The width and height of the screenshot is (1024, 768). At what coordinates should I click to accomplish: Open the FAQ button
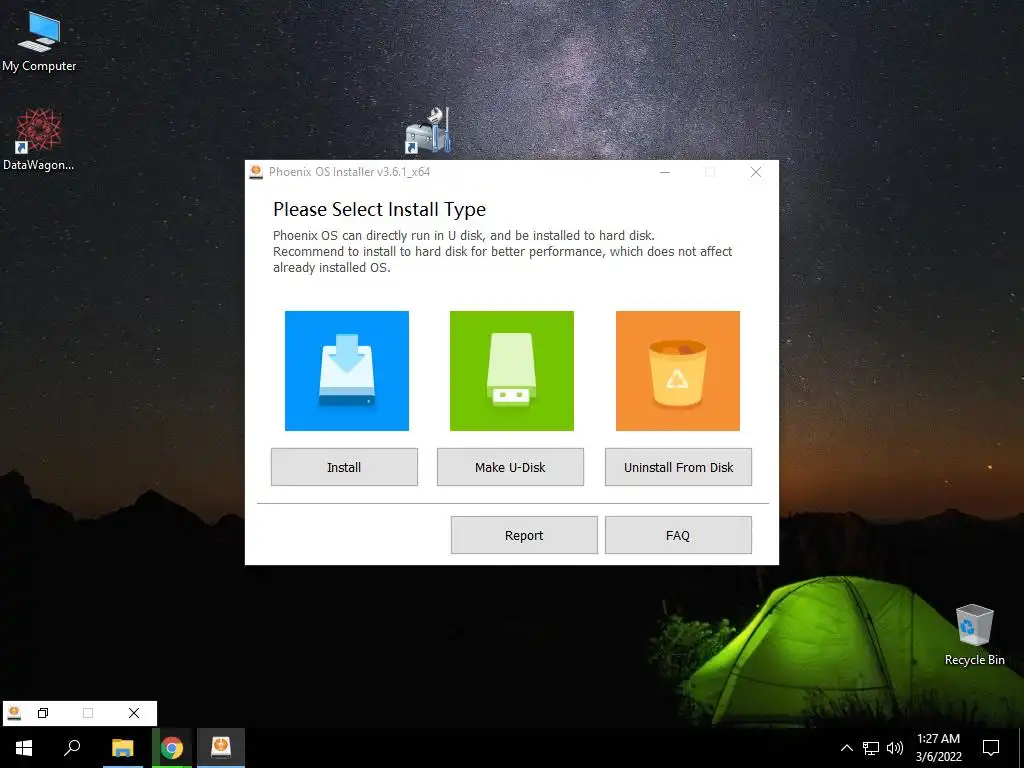[x=678, y=535]
